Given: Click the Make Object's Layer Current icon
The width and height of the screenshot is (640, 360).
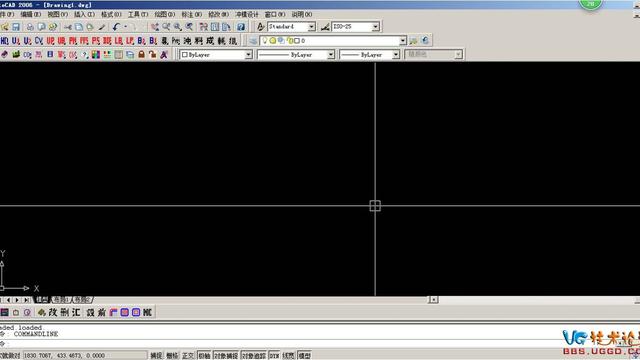Looking at the screenshot, I should click(x=414, y=40).
